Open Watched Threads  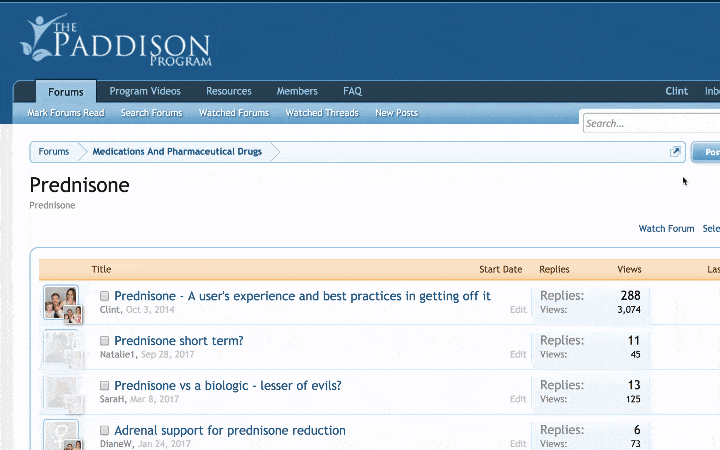pos(322,113)
